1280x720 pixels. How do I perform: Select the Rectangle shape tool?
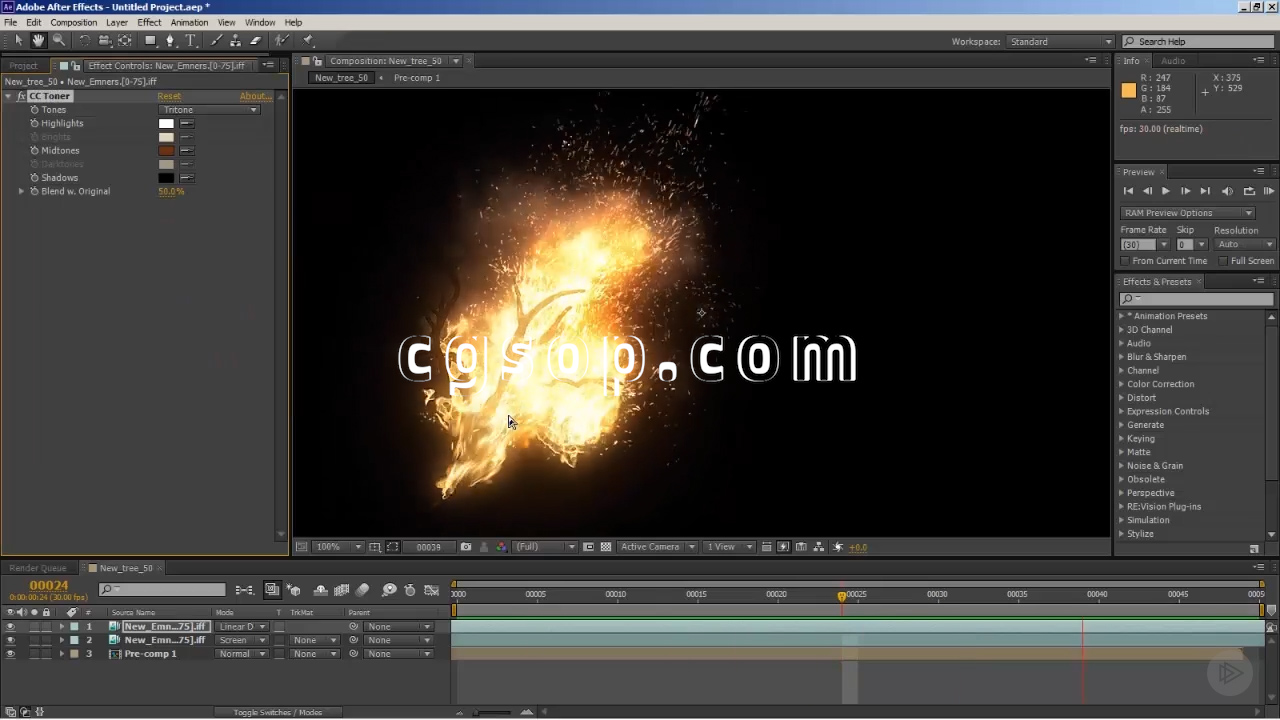[x=150, y=41]
